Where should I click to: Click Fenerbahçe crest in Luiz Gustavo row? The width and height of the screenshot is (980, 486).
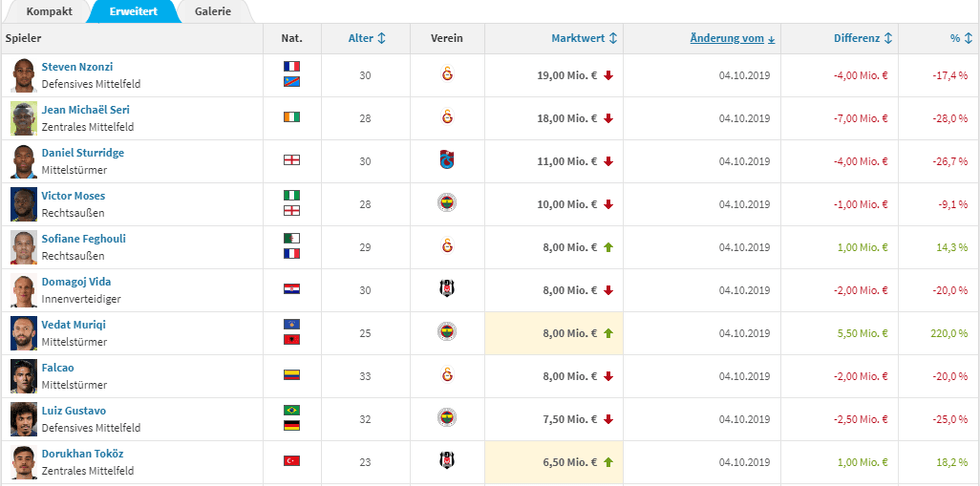(447, 418)
